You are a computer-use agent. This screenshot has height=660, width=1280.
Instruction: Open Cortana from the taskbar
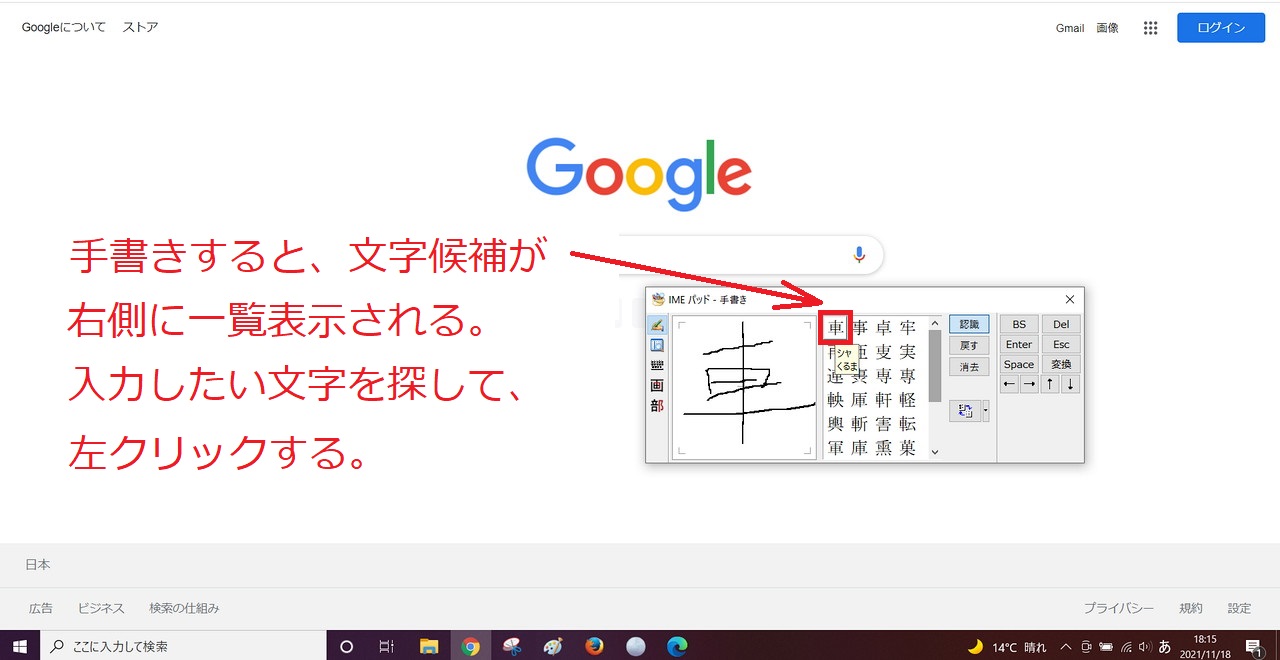347,646
